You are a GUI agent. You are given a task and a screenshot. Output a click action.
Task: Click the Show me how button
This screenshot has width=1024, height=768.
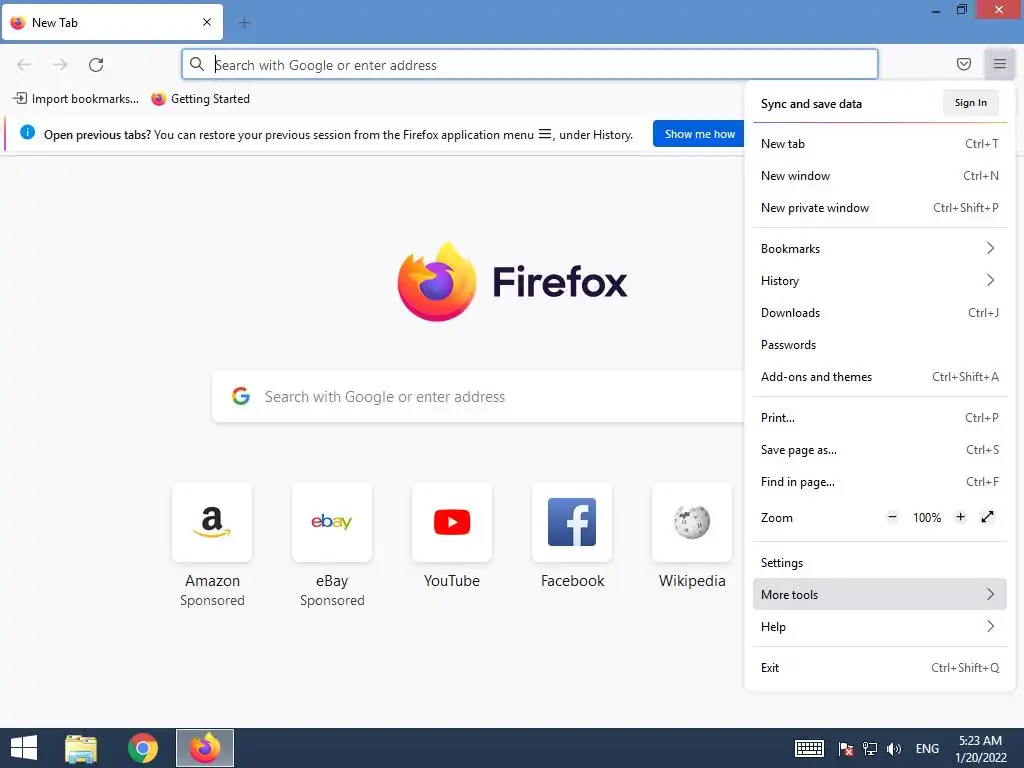click(699, 134)
